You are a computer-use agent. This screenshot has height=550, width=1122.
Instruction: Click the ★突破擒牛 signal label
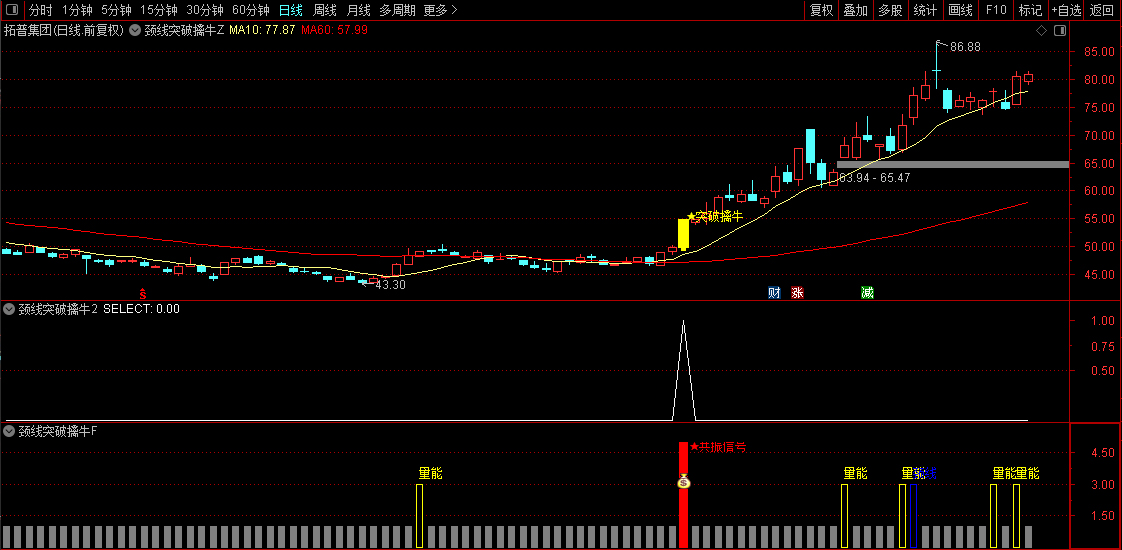click(715, 217)
